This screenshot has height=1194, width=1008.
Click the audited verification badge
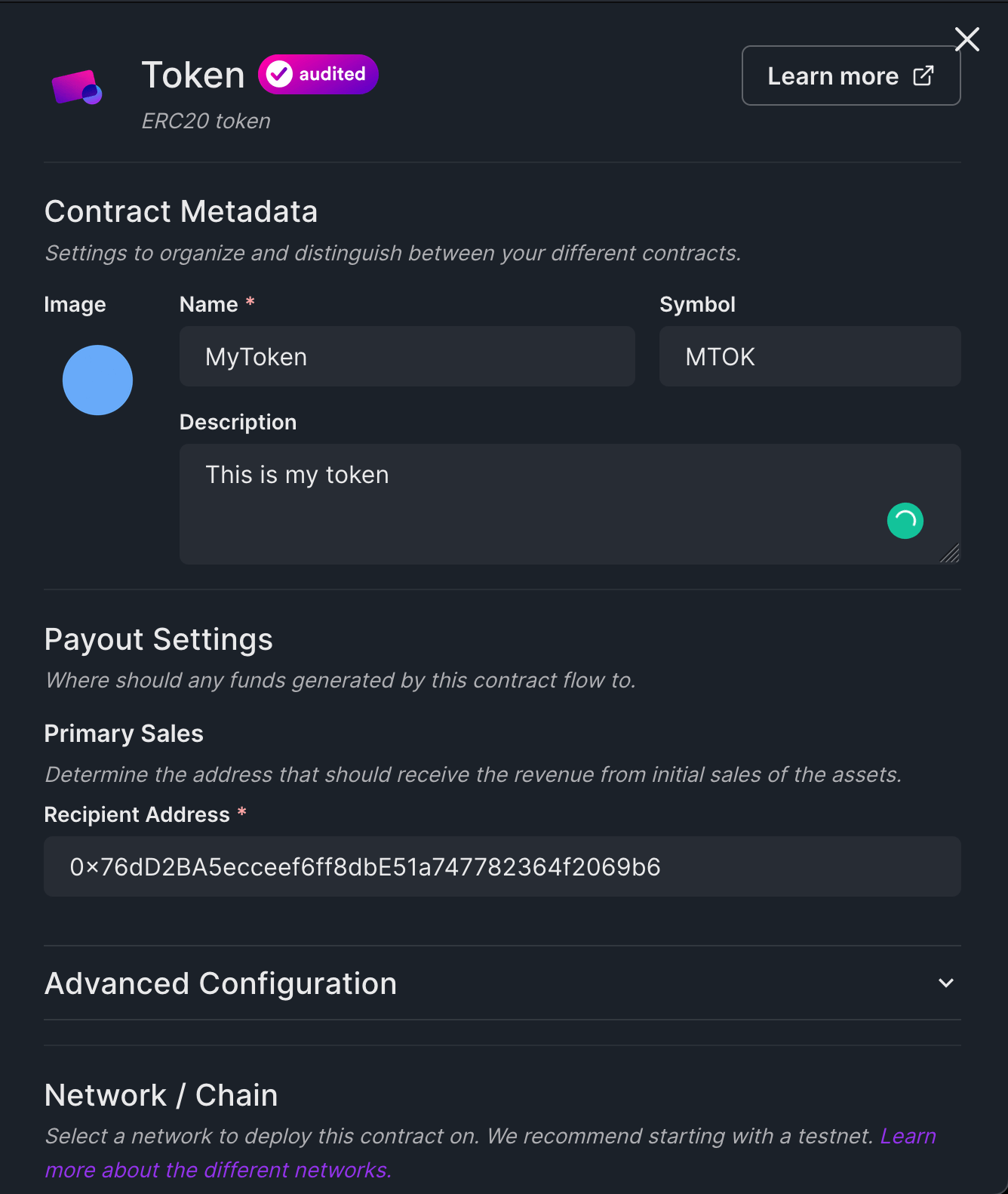point(318,74)
